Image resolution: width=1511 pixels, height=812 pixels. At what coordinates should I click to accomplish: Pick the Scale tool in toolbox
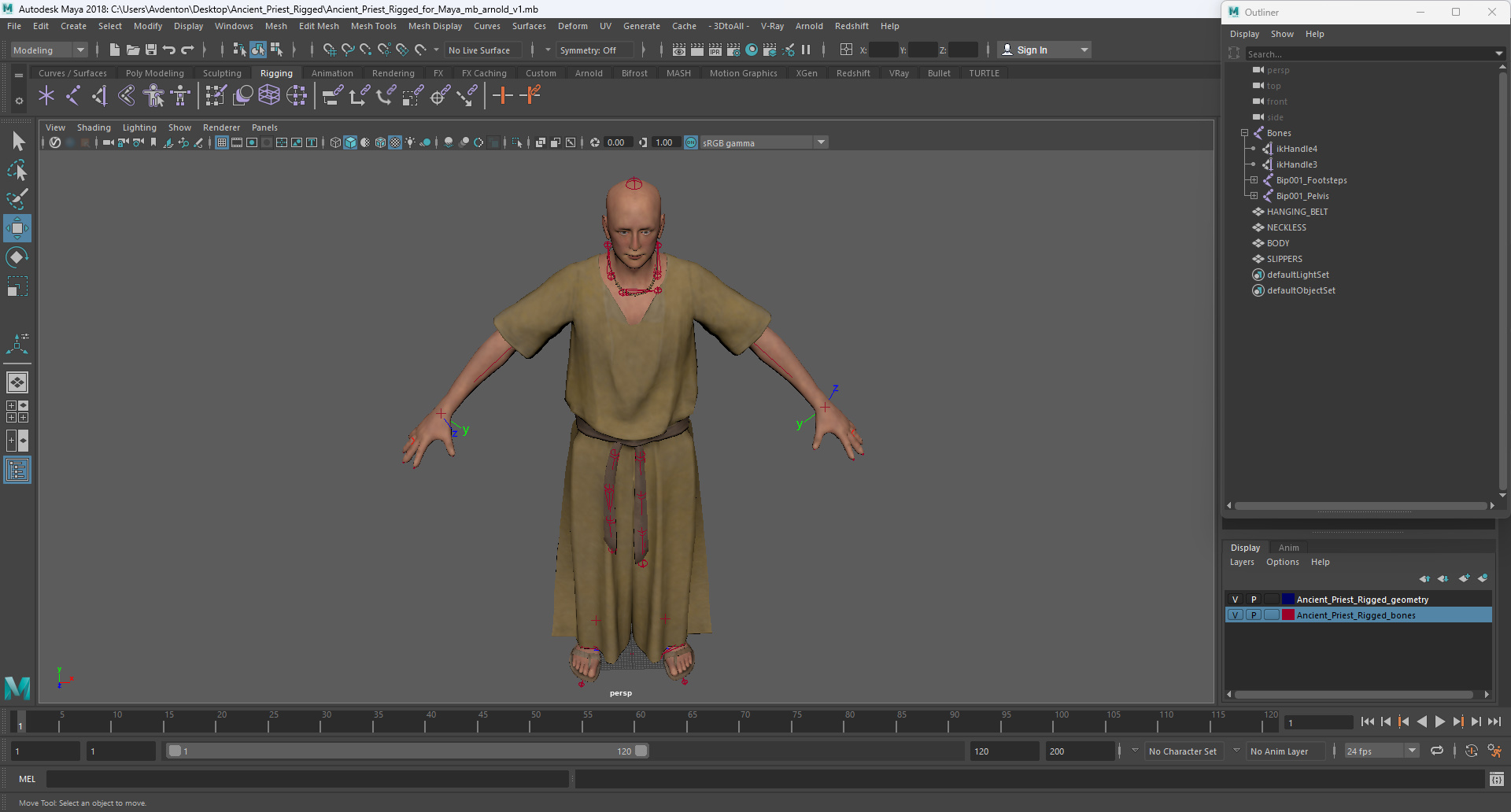17,286
